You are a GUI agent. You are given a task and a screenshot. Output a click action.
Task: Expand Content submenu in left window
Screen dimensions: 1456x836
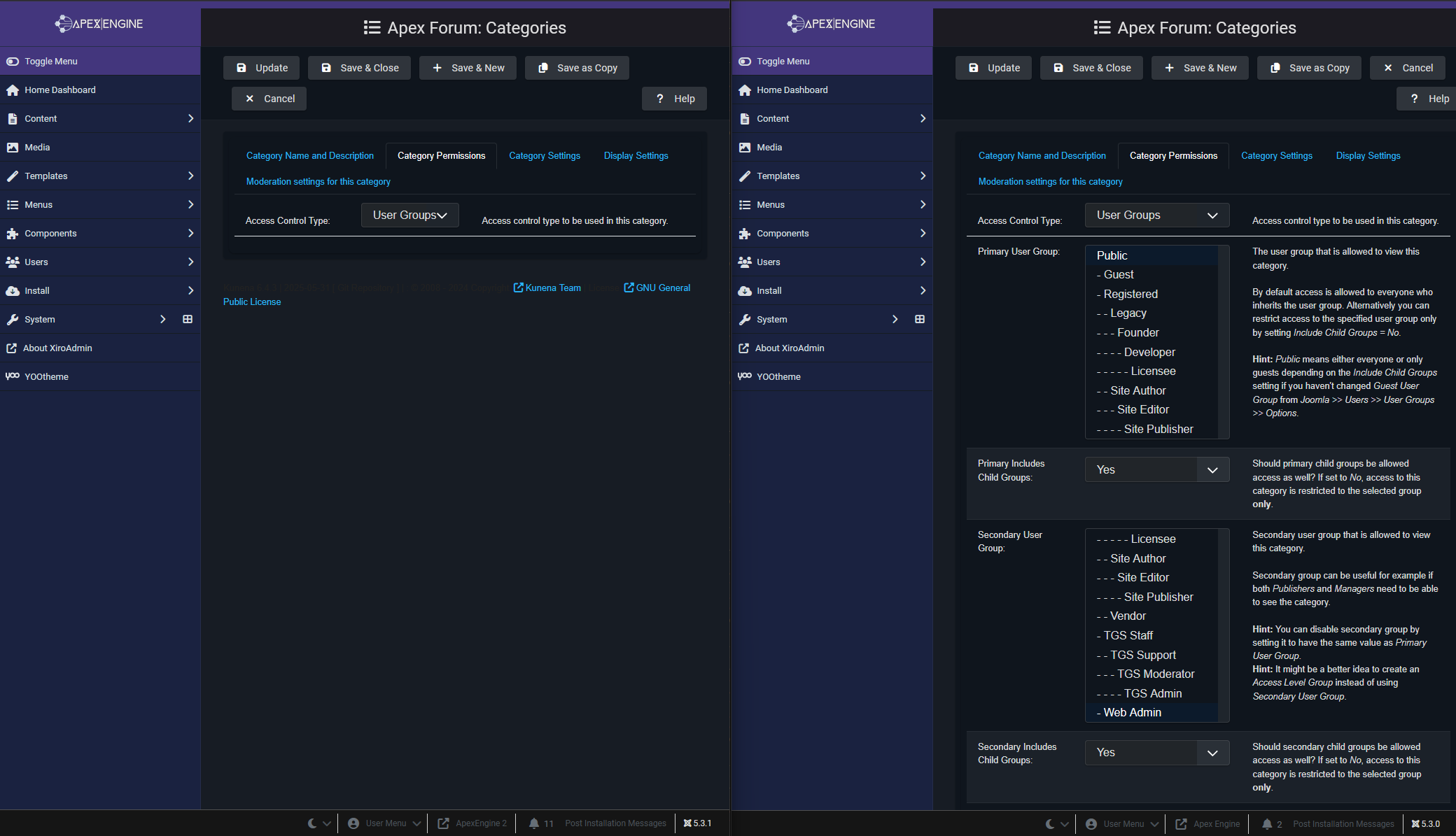[x=190, y=119]
